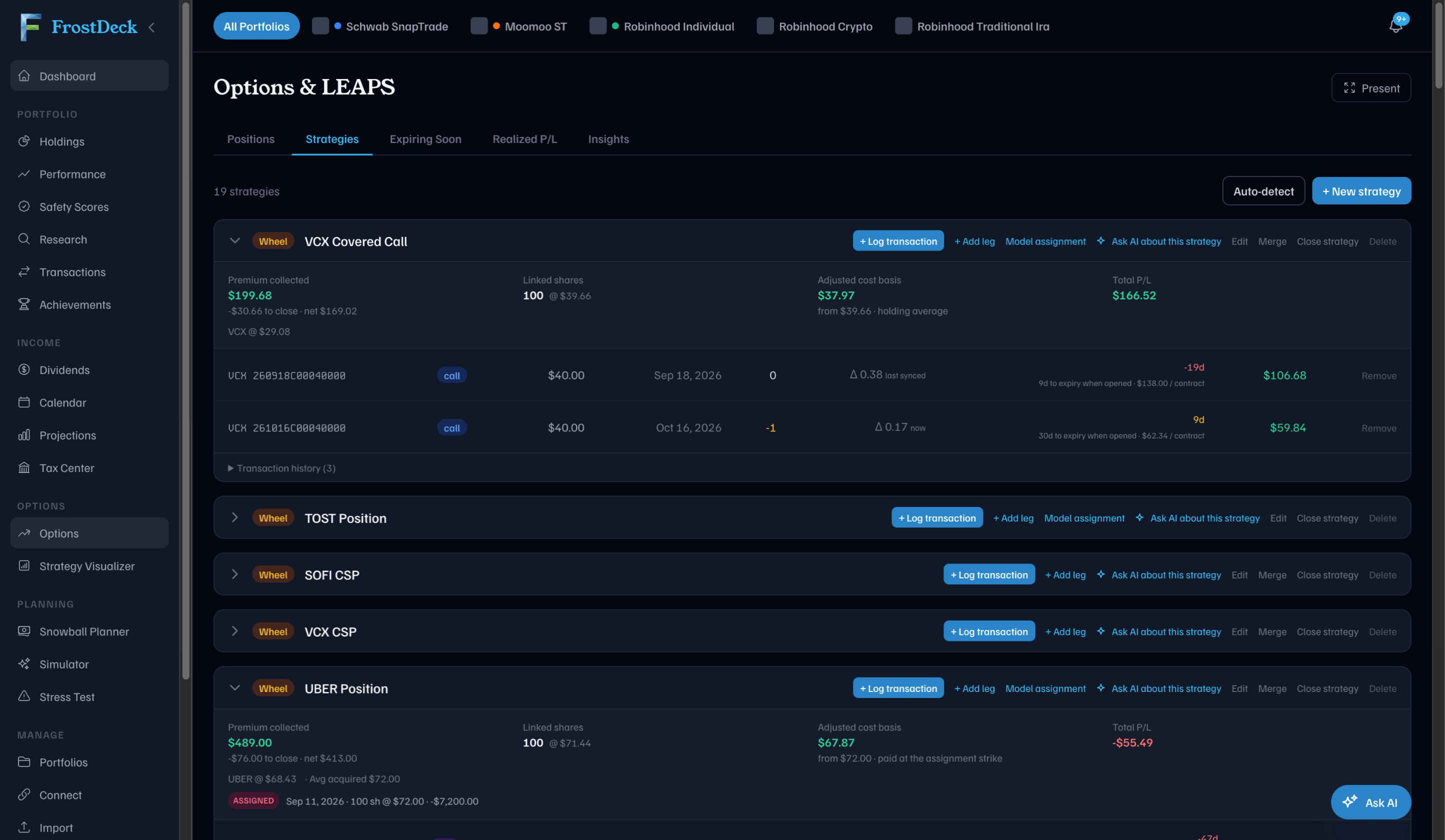Open the Realized P/L tab
Image resolution: width=1445 pixels, height=840 pixels.
pos(524,139)
